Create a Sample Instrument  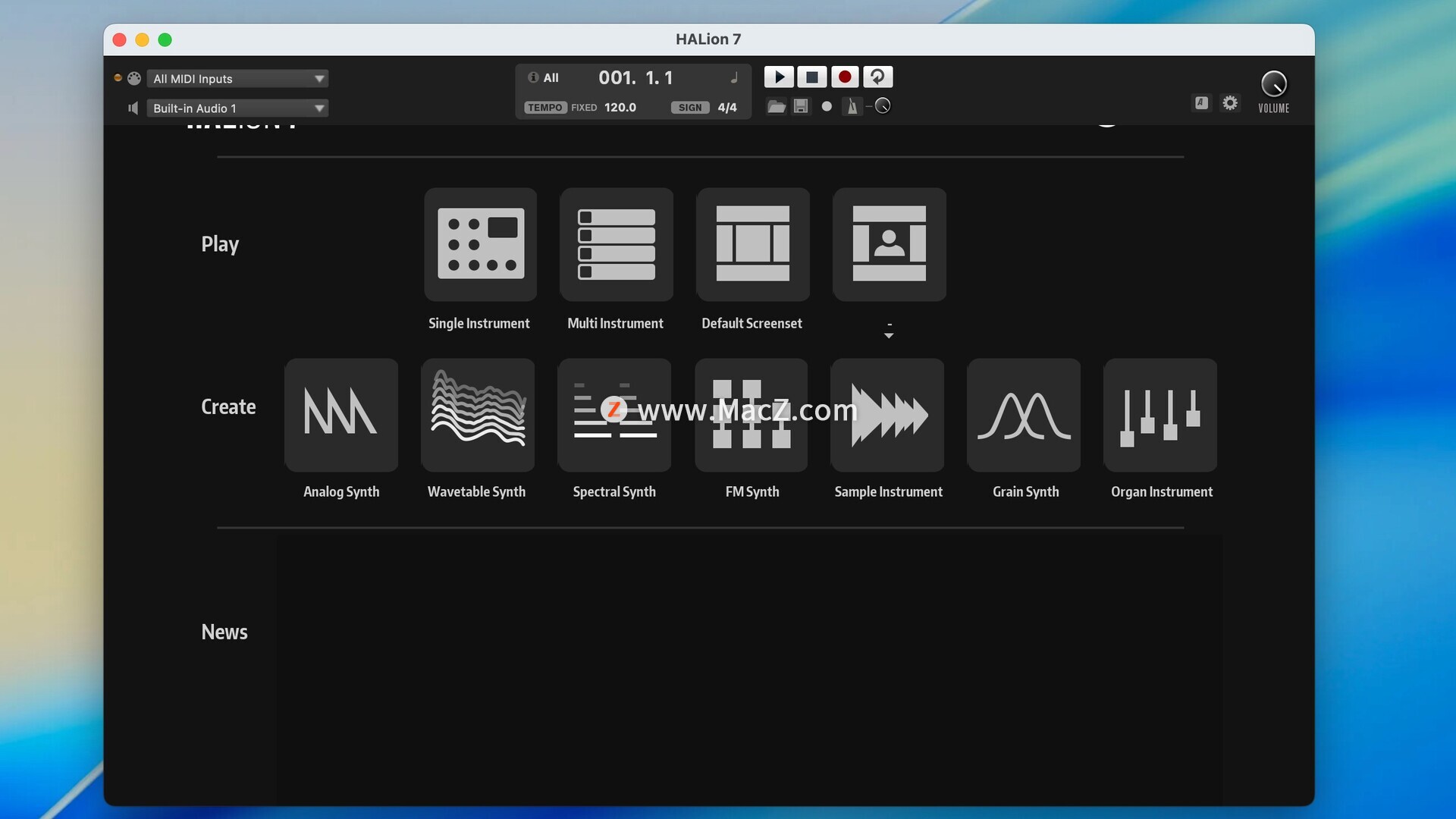pos(888,415)
